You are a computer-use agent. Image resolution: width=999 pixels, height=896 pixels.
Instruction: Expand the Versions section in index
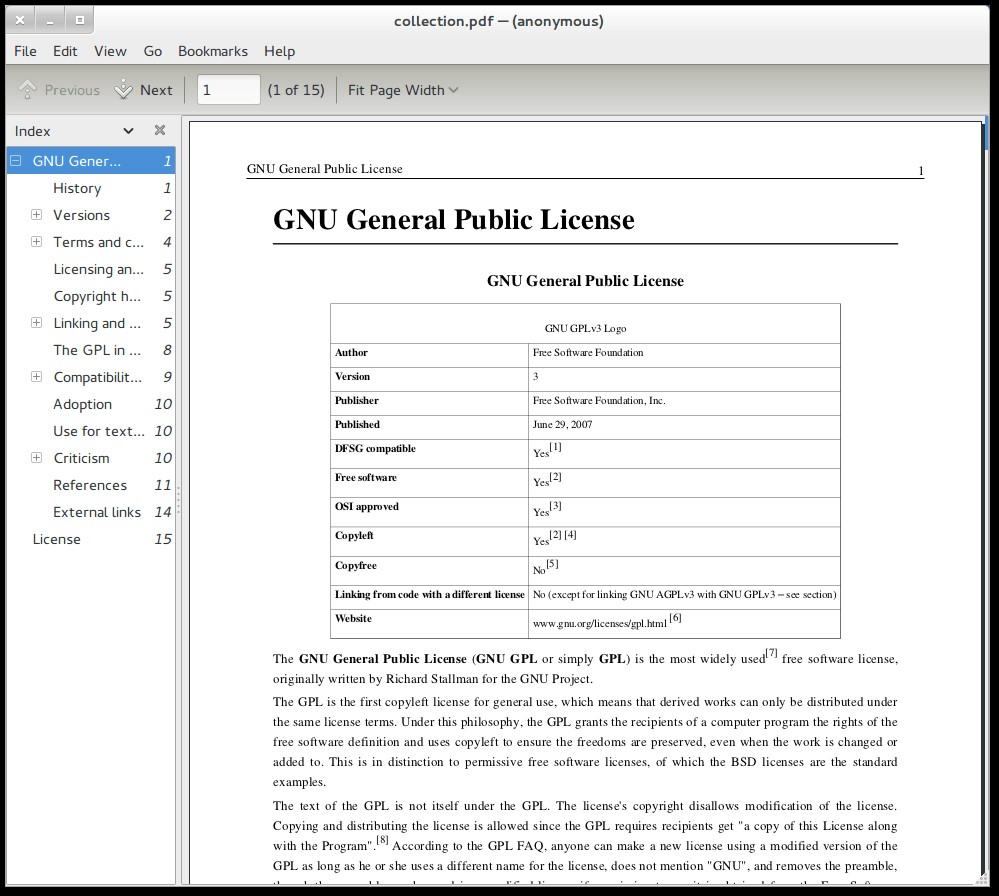tap(36, 215)
